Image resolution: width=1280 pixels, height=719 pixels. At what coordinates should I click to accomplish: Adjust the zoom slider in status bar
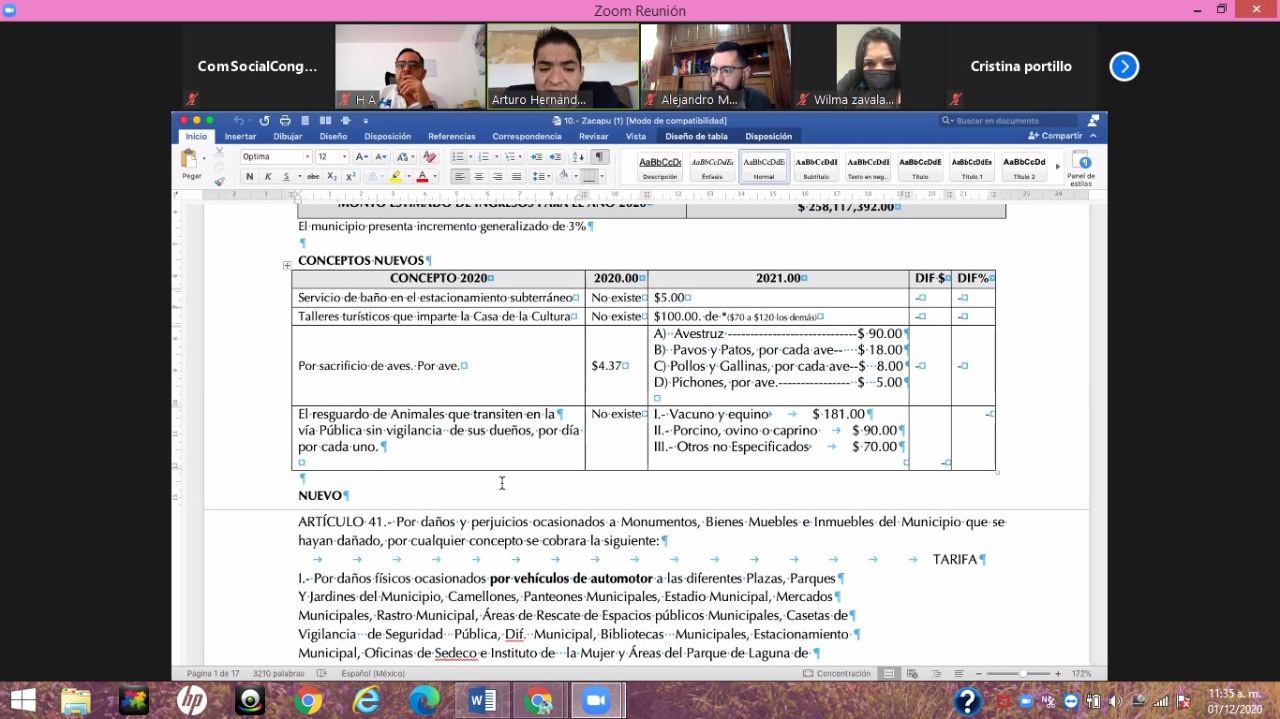(x=1022, y=674)
